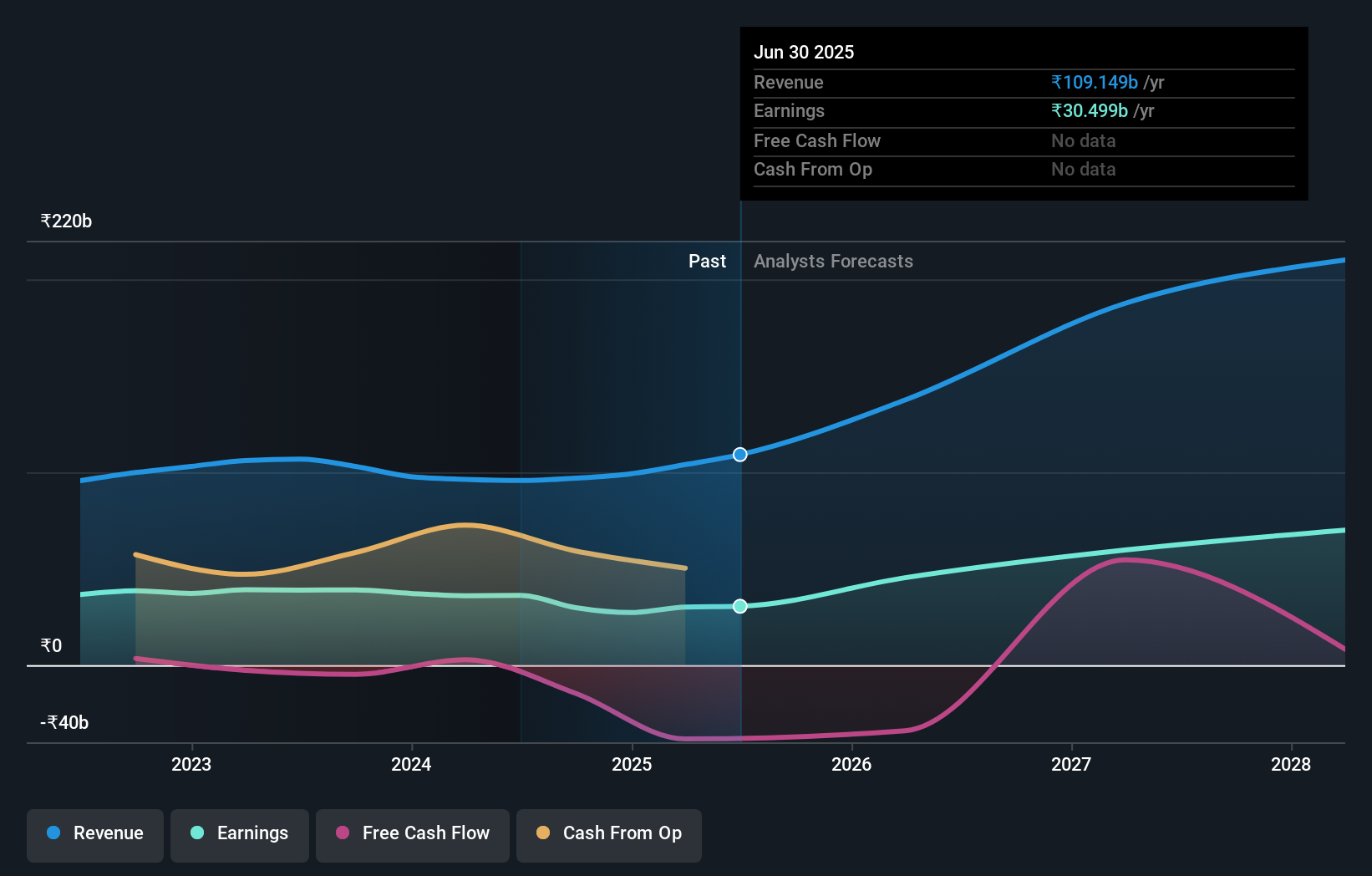Toggle the Free Cash Flow series visibility
The height and width of the screenshot is (876, 1372).
click(412, 833)
